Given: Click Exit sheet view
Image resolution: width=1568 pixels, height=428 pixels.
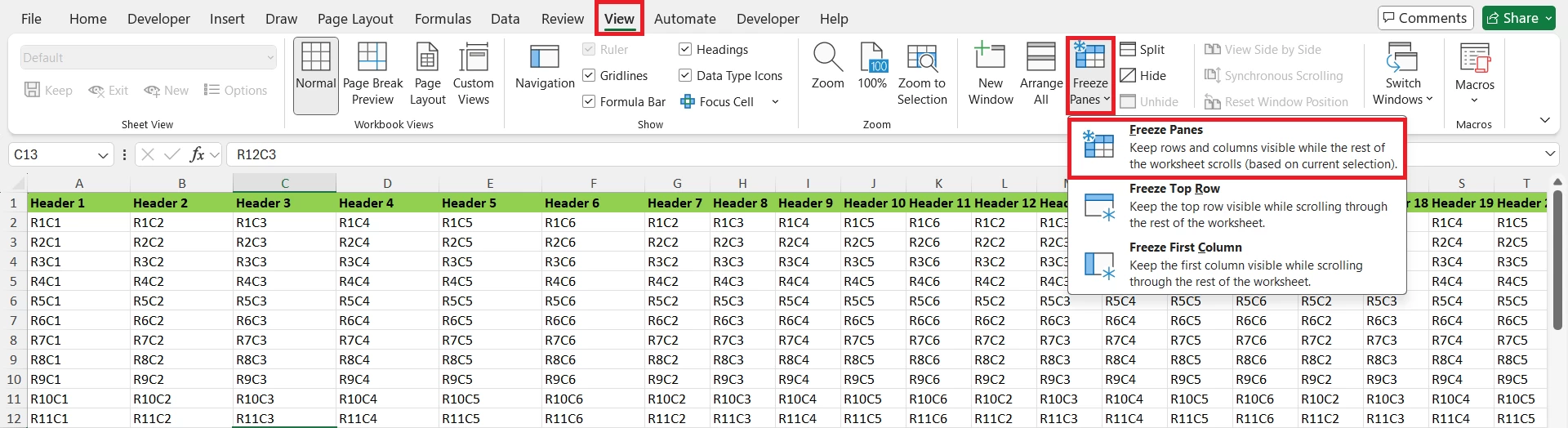Looking at the screenshot, I should [x=109, y=91].
